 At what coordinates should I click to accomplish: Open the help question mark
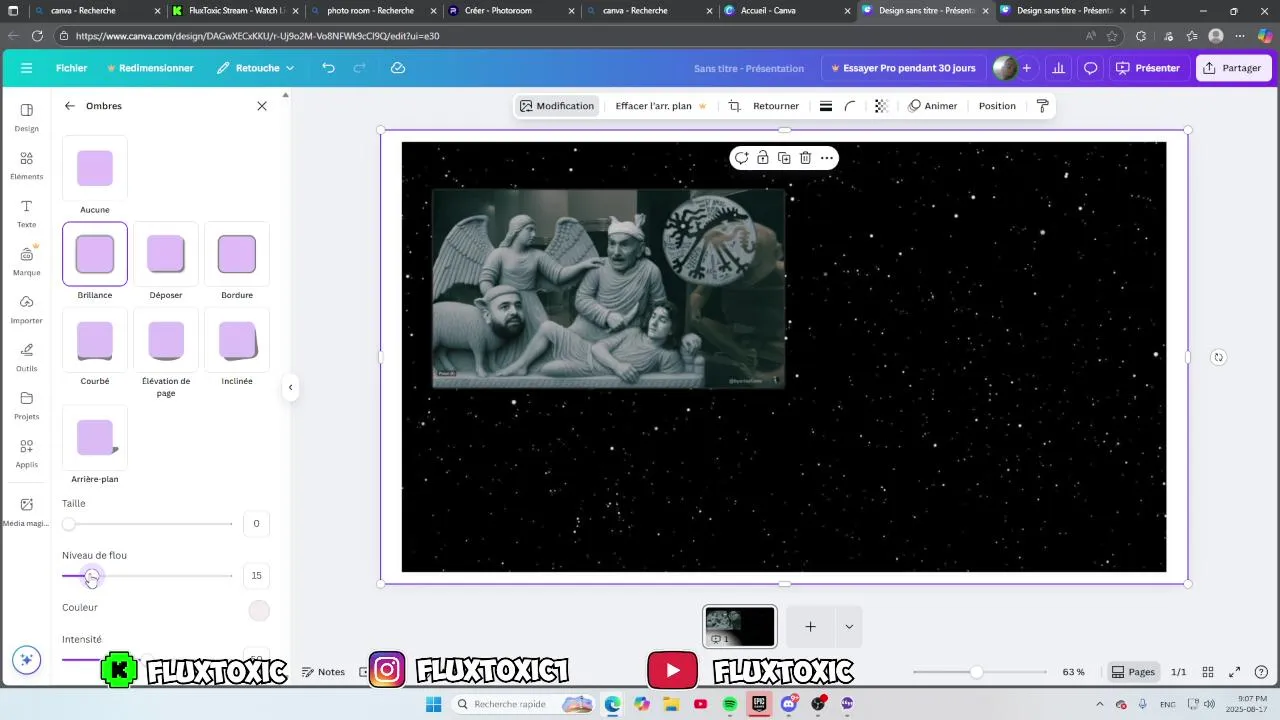(x=1261, y=672)
